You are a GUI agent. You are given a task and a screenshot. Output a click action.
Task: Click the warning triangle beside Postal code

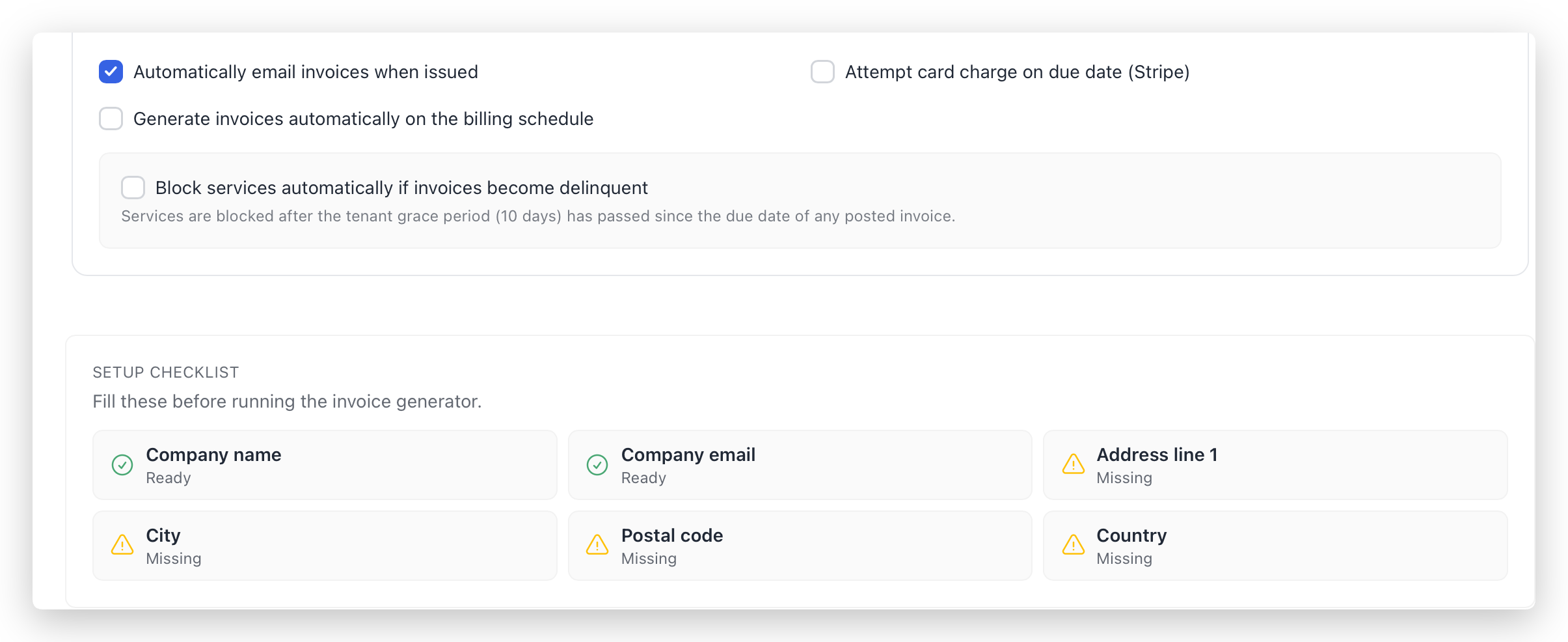click(597, 545)
